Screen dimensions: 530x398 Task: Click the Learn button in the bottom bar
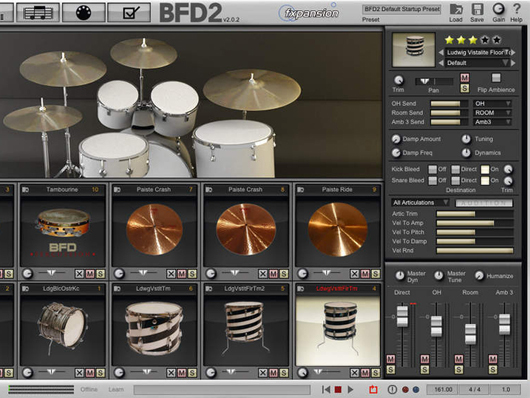tap(116, 390)
